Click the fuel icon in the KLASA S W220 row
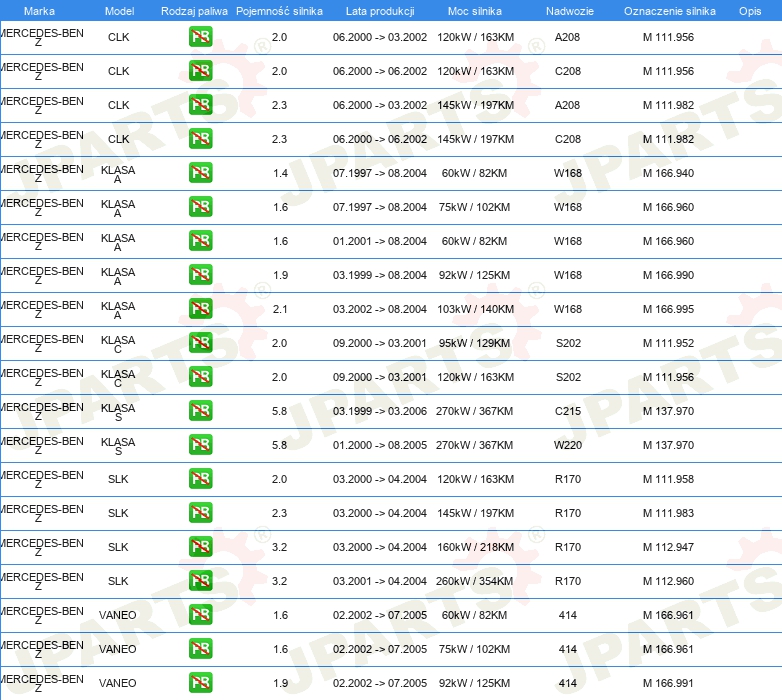The height and width of the screenshot is (700, 782). (x=200, y=444)
